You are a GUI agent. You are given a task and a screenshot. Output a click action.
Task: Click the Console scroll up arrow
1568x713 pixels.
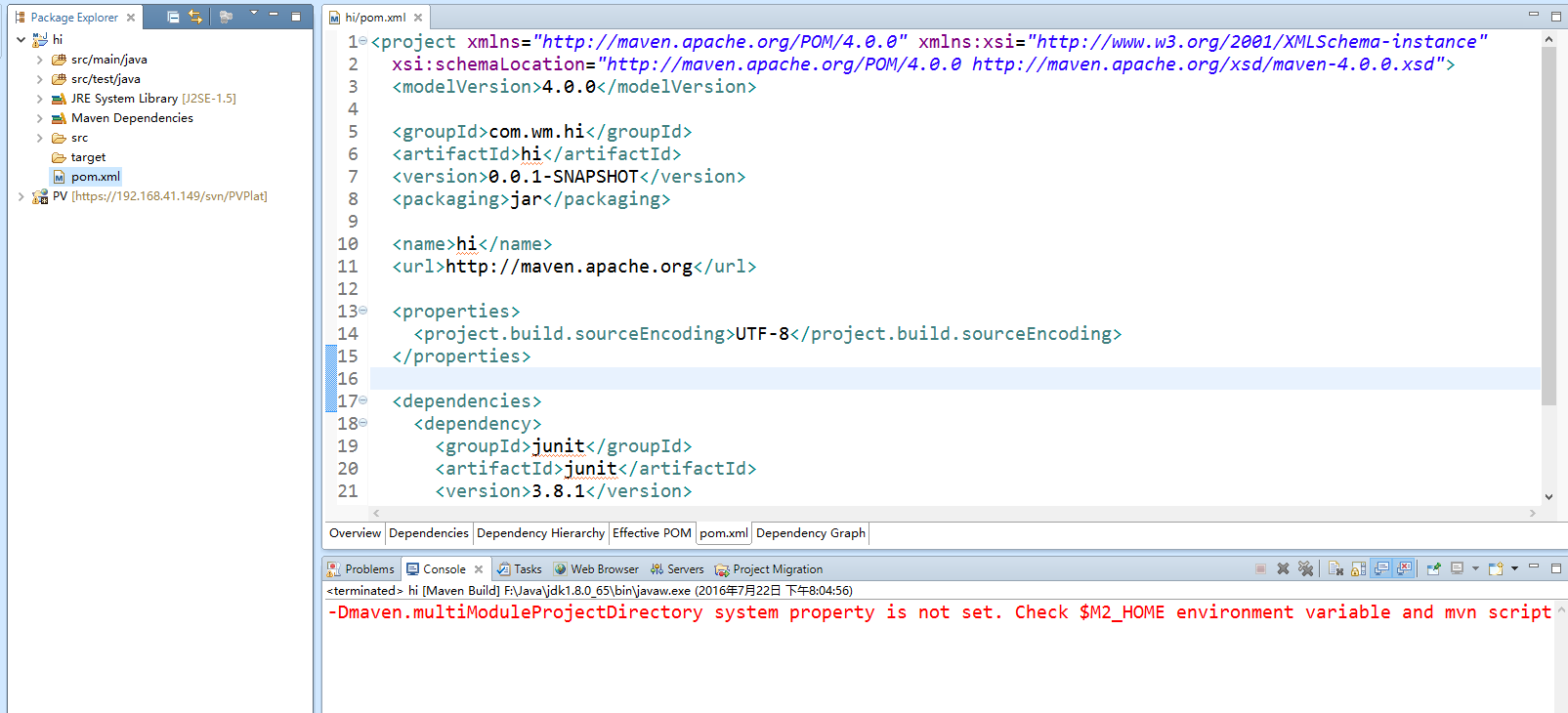click(x=1560, y=611)
